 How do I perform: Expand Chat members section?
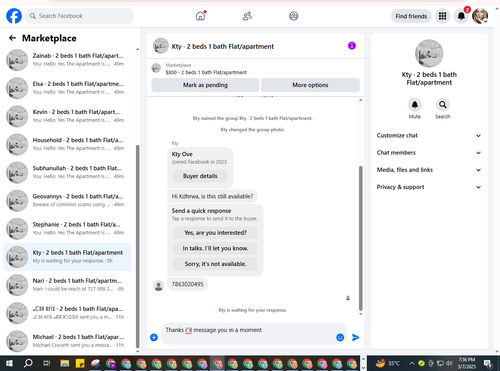tap(429, 153)
